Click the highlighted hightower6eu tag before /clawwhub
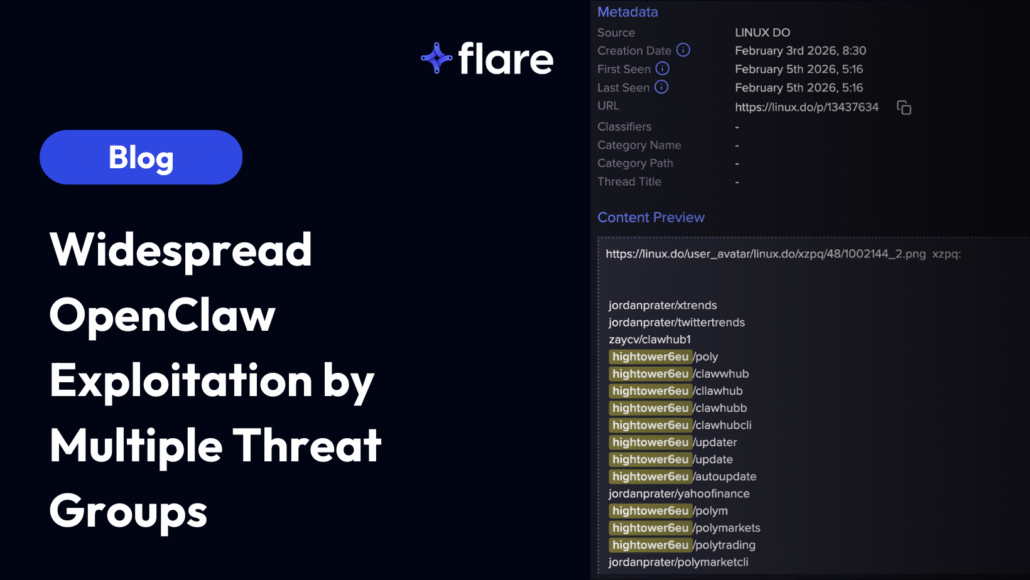 click(650, 374)
